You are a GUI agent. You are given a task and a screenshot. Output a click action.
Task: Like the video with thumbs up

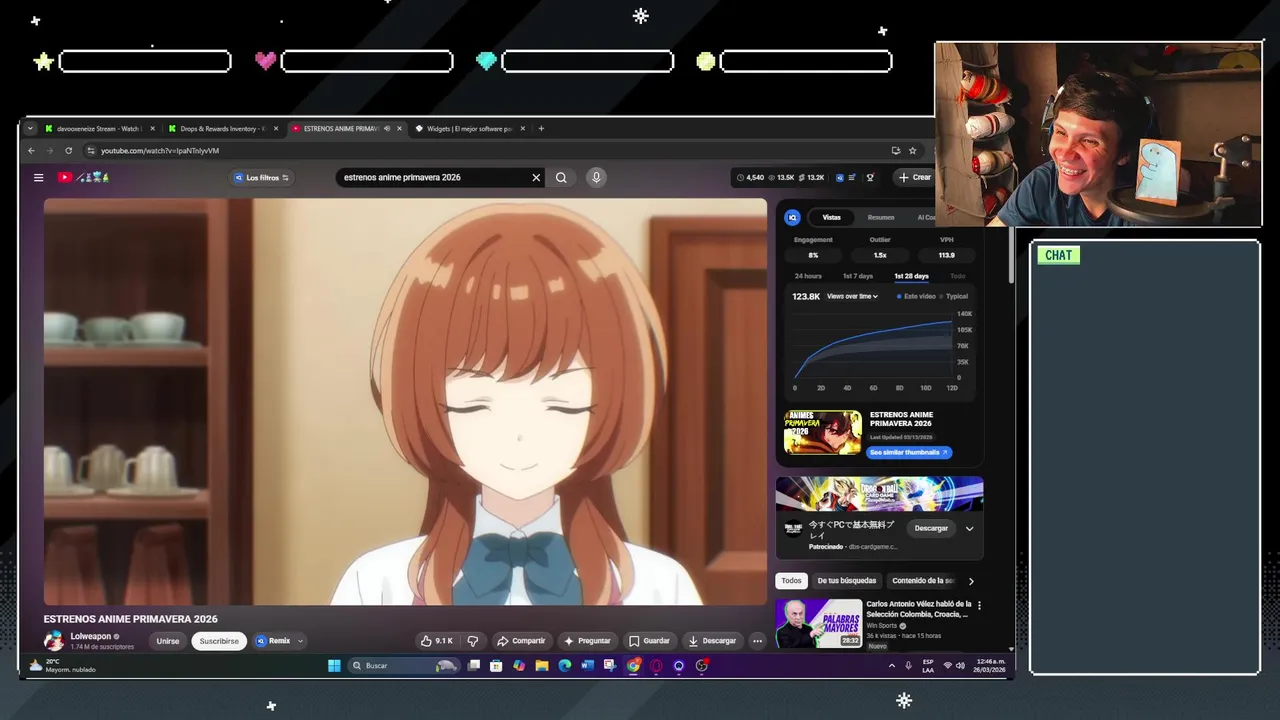click(x=437, y=641)
